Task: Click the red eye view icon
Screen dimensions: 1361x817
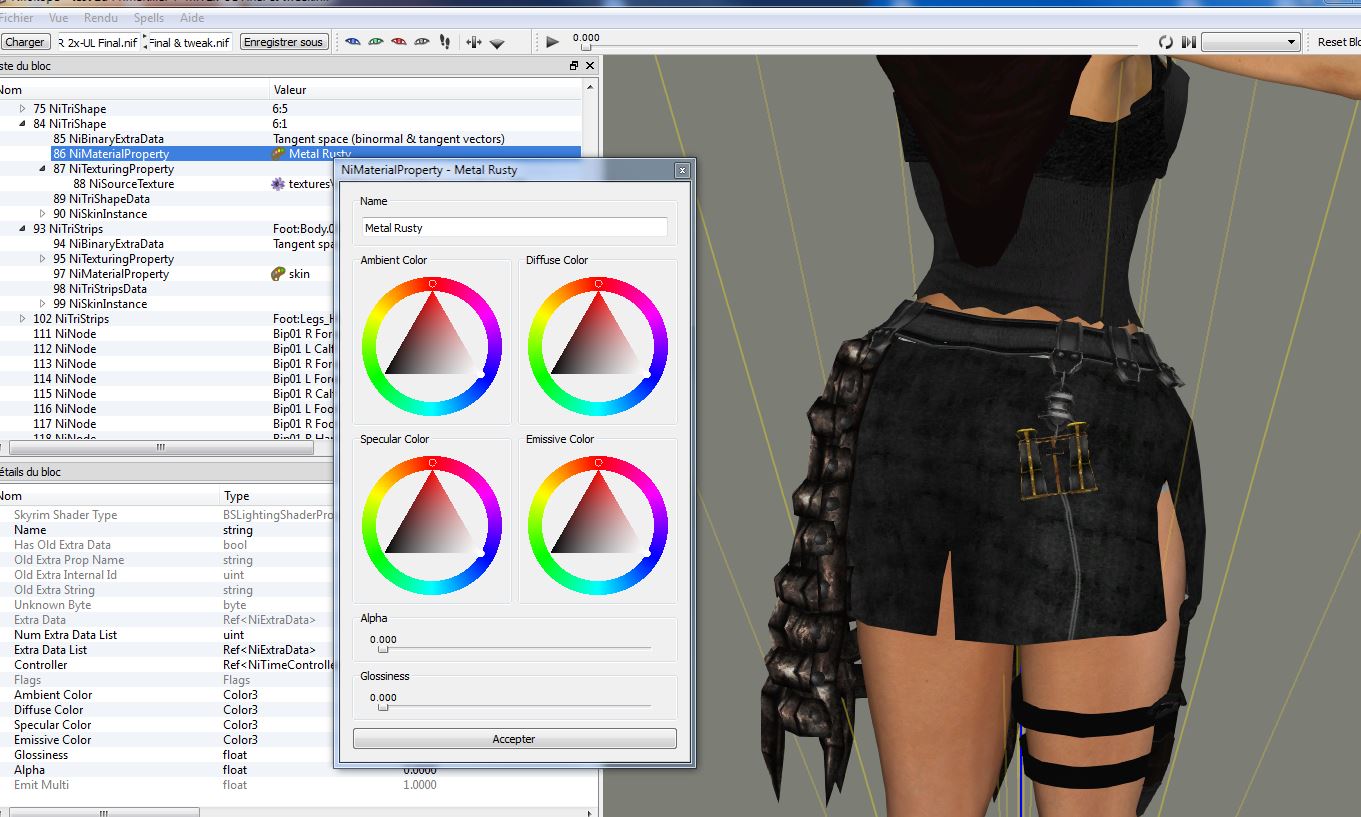Action: [398, 42]
